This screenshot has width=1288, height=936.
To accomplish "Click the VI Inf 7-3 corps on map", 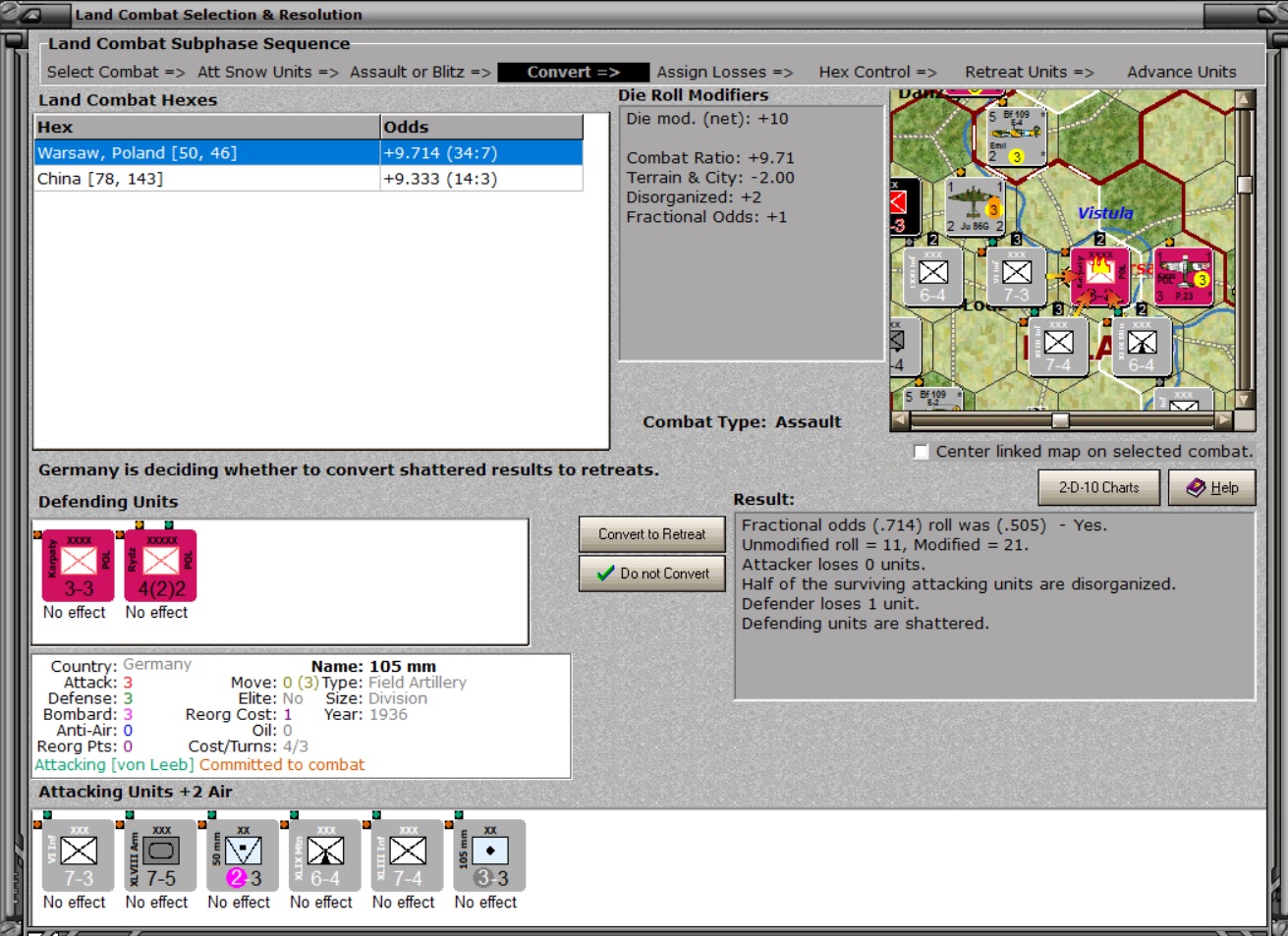I will [1016, 277].
